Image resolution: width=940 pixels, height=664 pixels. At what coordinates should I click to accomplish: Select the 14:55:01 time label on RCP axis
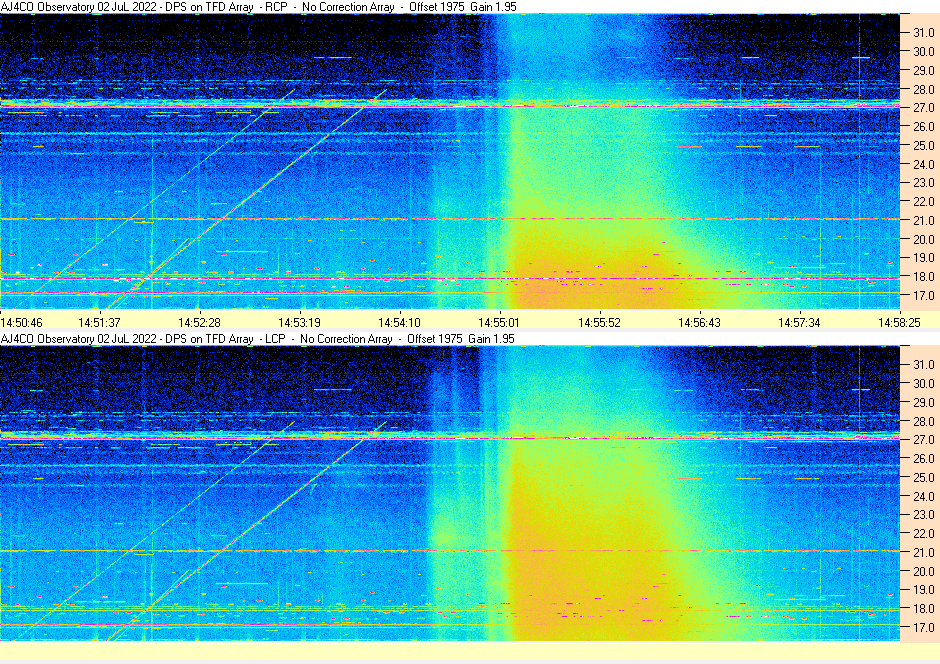pos(499,322)
